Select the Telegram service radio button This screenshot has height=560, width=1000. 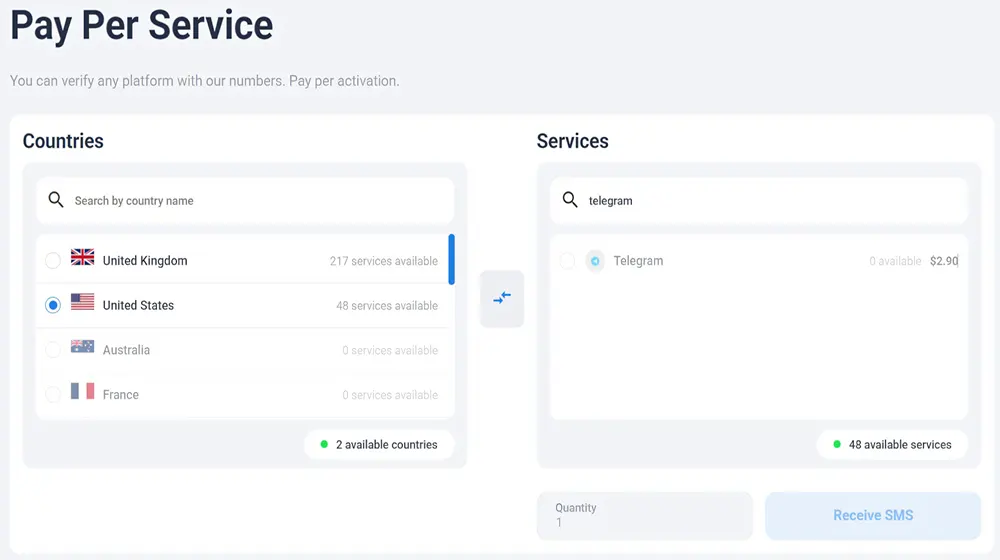(x=567, y=261)
